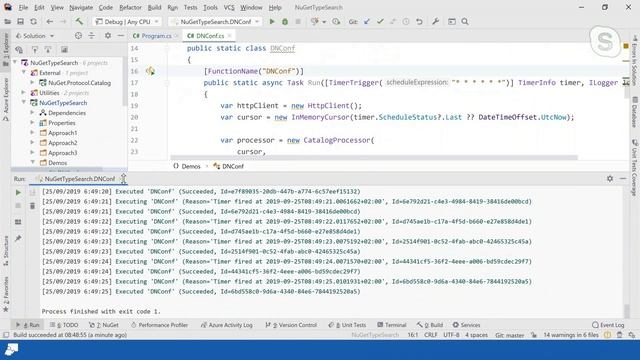Click the gutter lightbulb action on line 16
This screenshot has width=640, height=360.
[x=150, y=71]
